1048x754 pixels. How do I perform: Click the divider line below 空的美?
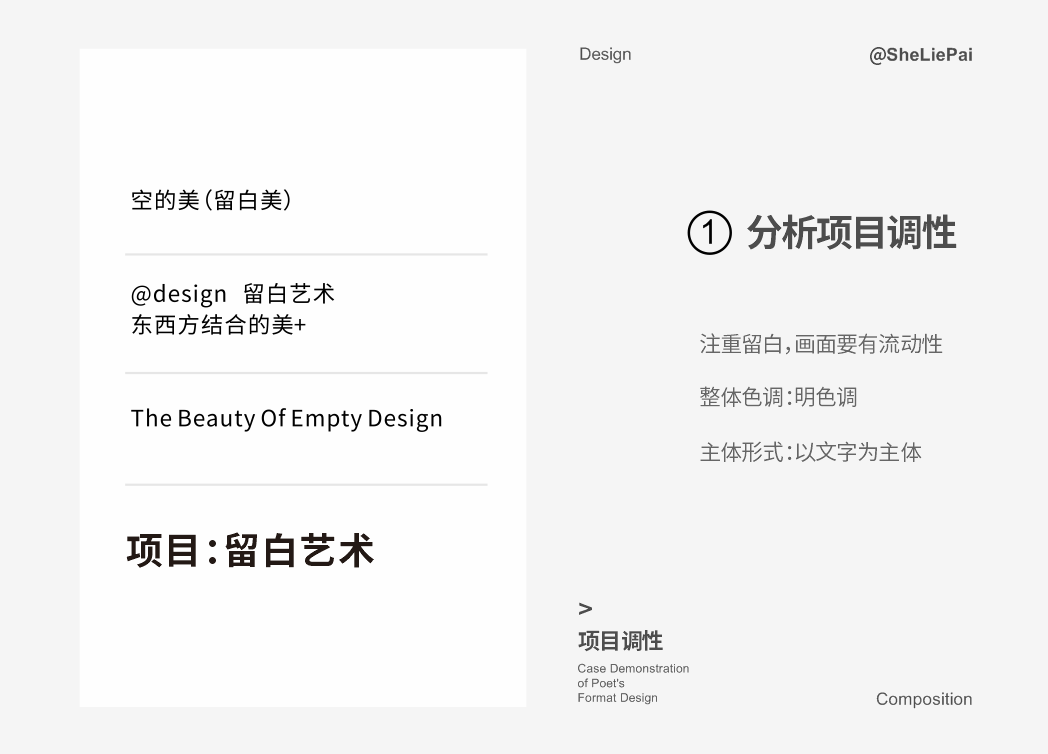pyautogui.click(x=306, y=255)
